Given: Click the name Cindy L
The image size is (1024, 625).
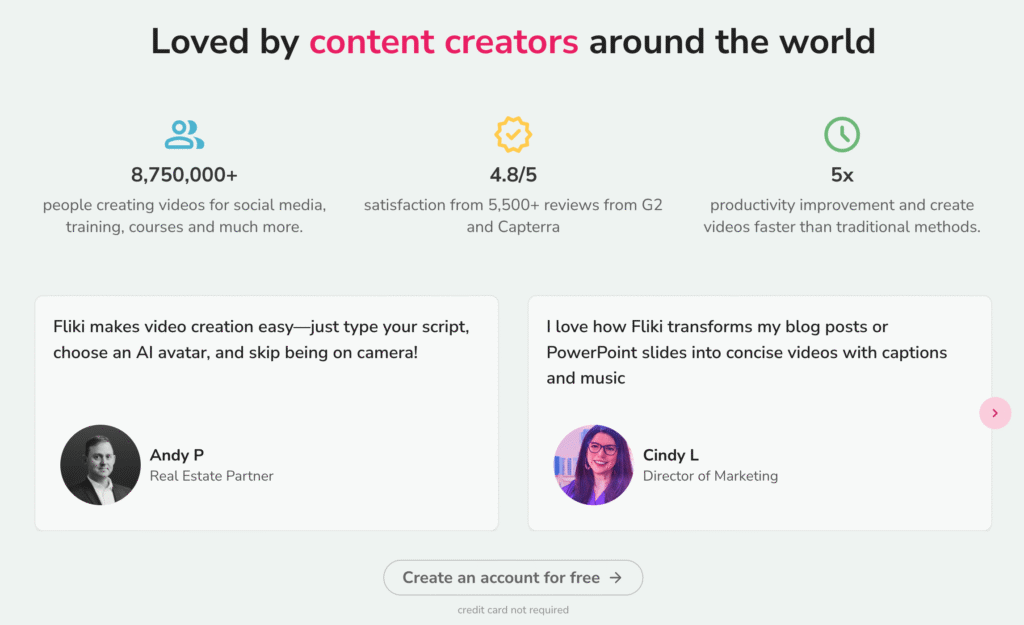Looking at the screenshot, I should pos(671,455).
